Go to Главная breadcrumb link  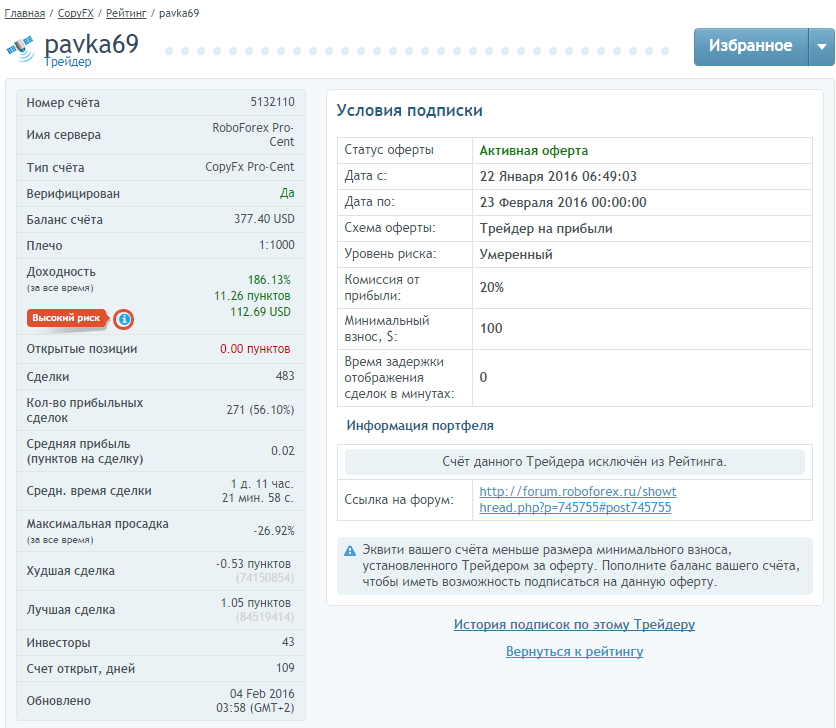tap(25, 13)
